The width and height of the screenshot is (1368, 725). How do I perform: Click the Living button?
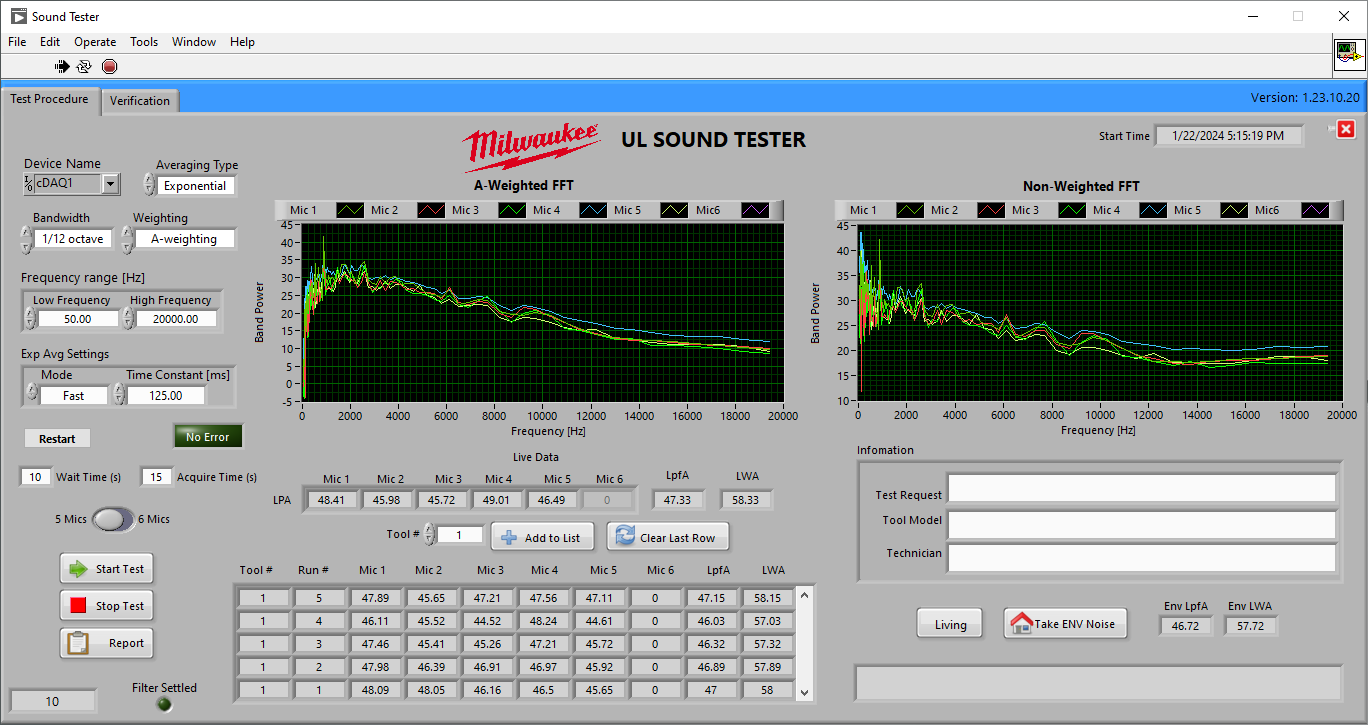point(950,624)
